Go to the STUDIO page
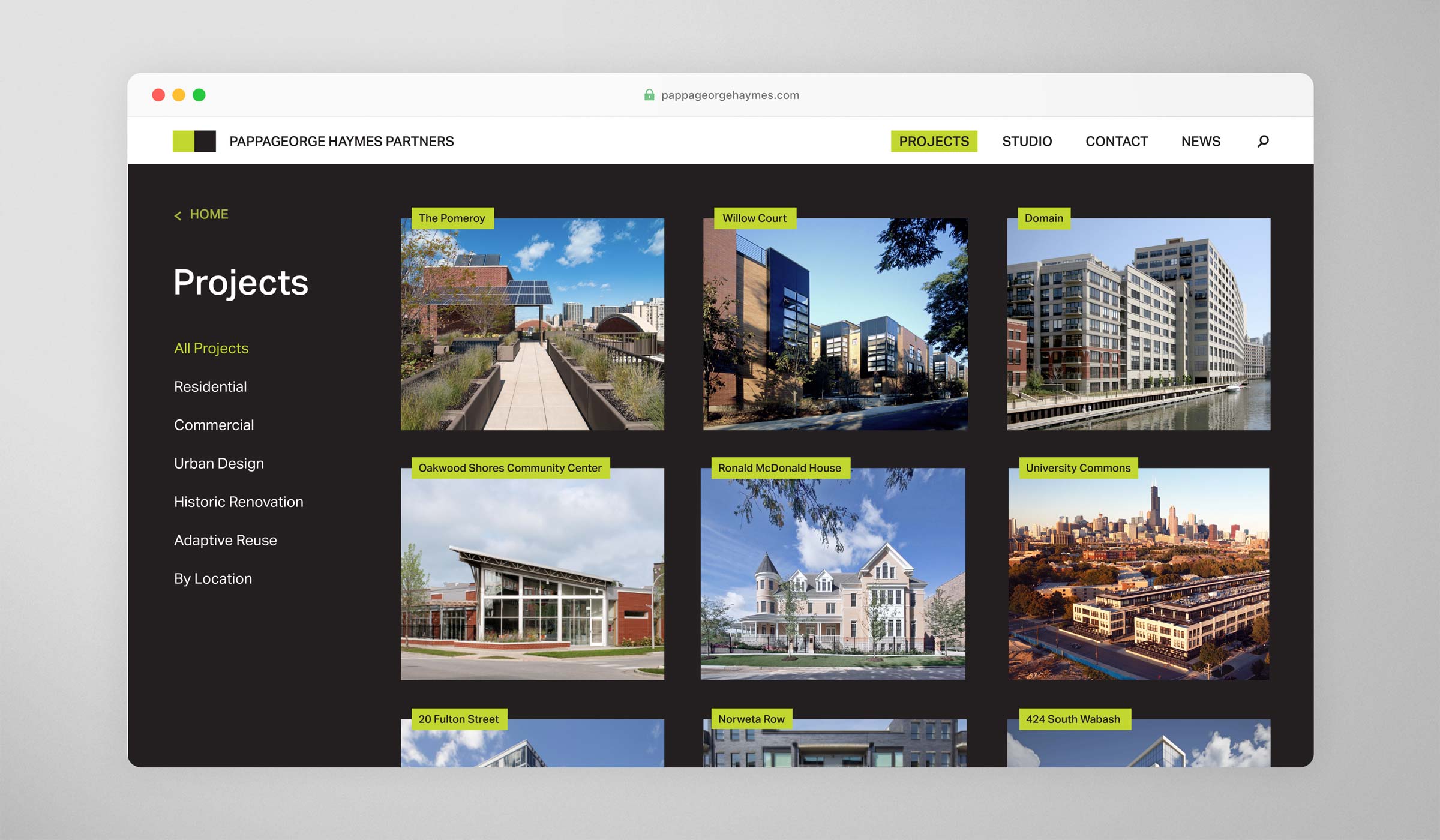Image resolution: width=1440 pixels, height=840 pixels. tap(1027, 141)
